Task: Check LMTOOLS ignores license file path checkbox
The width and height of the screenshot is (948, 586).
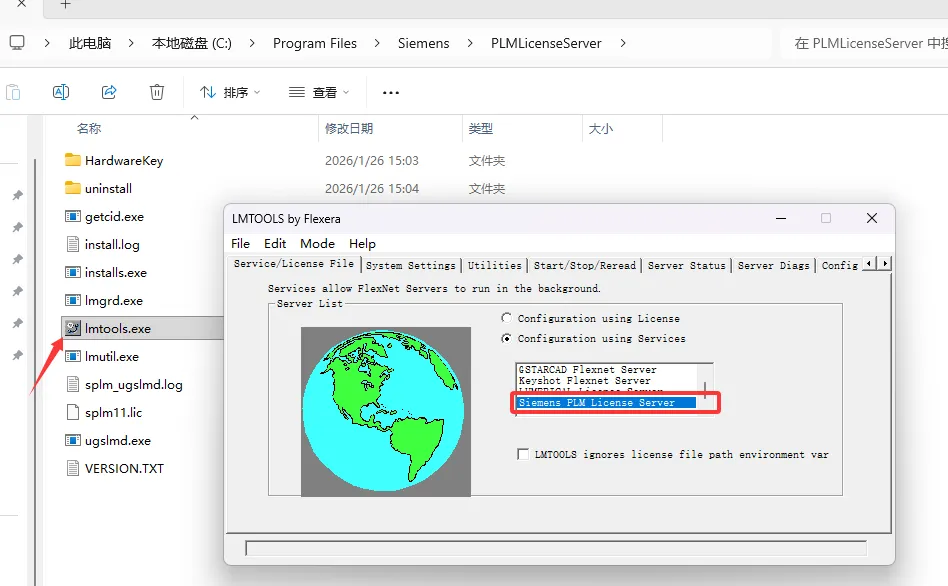Action: [523, 454]
